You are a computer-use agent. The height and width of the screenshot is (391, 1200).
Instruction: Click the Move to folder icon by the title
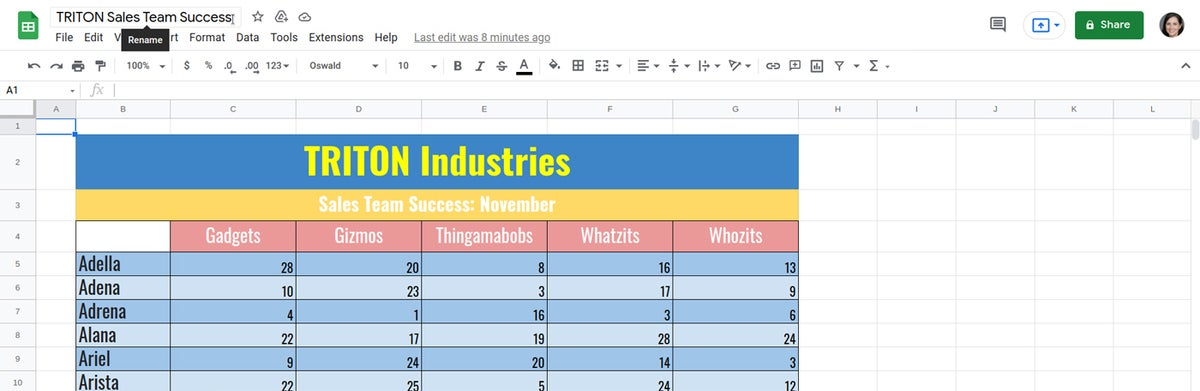(281, 18)
